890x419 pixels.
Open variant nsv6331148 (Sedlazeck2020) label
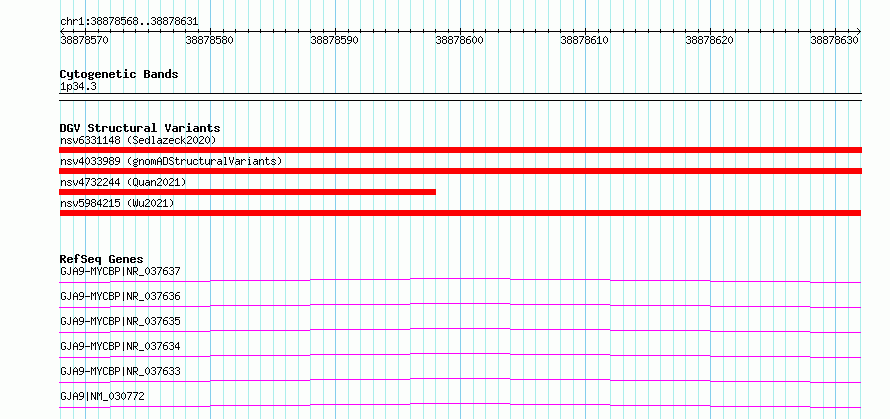138,140
